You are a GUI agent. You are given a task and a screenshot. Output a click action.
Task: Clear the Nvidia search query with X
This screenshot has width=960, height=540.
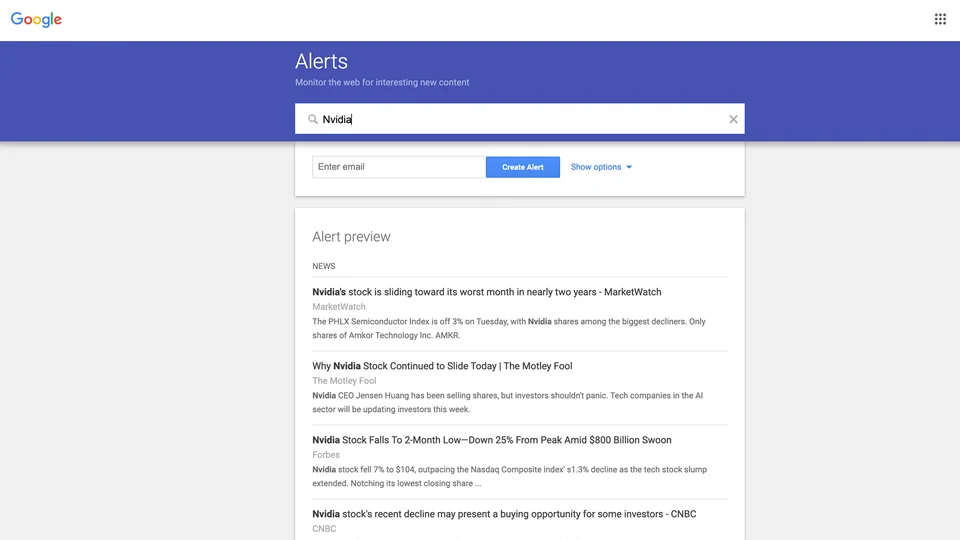tap(733, 119)
